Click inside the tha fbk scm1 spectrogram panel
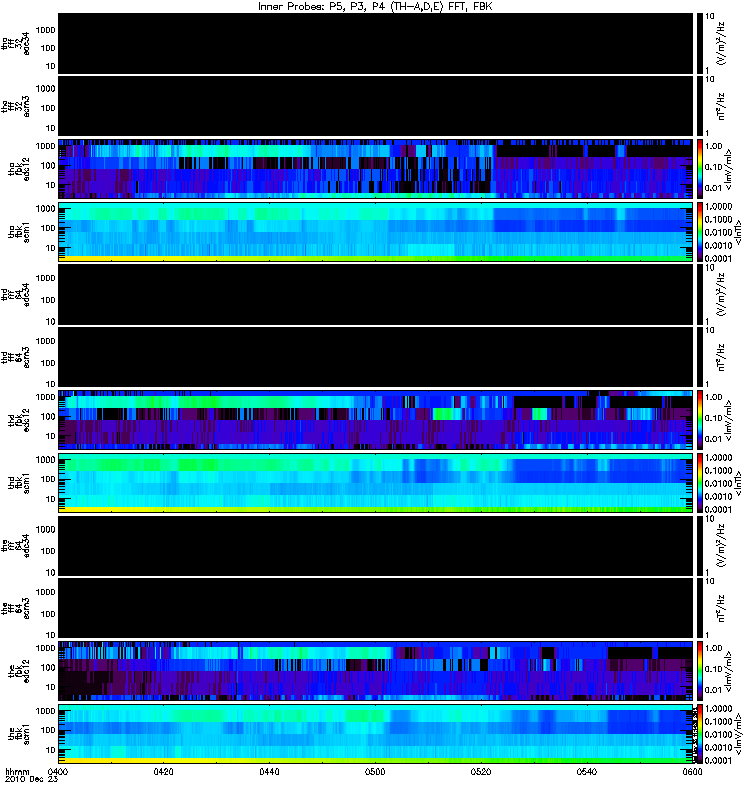Image resolution: width=750 pixels, height=800 pixels. (x=376, y=232)
